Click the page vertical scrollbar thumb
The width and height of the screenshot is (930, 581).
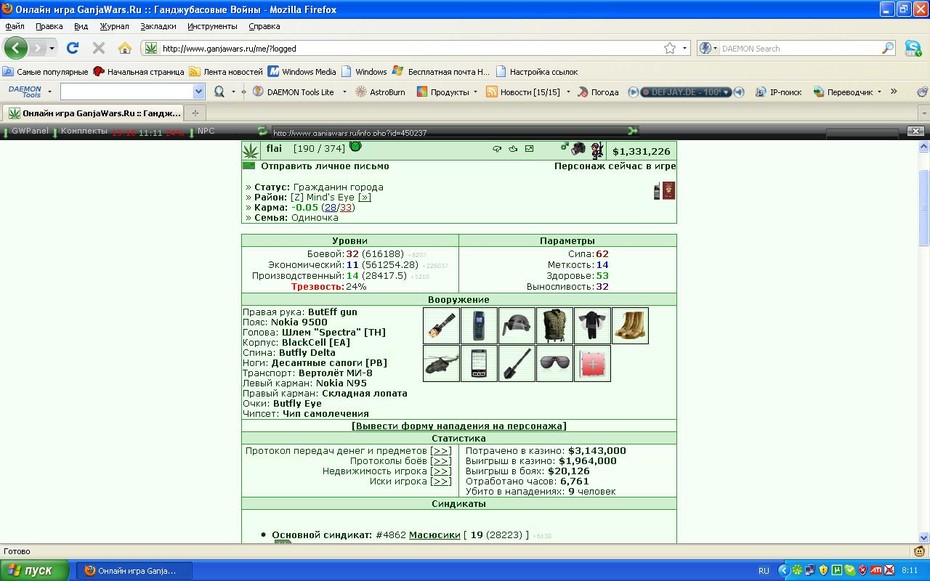click(924, 209)
